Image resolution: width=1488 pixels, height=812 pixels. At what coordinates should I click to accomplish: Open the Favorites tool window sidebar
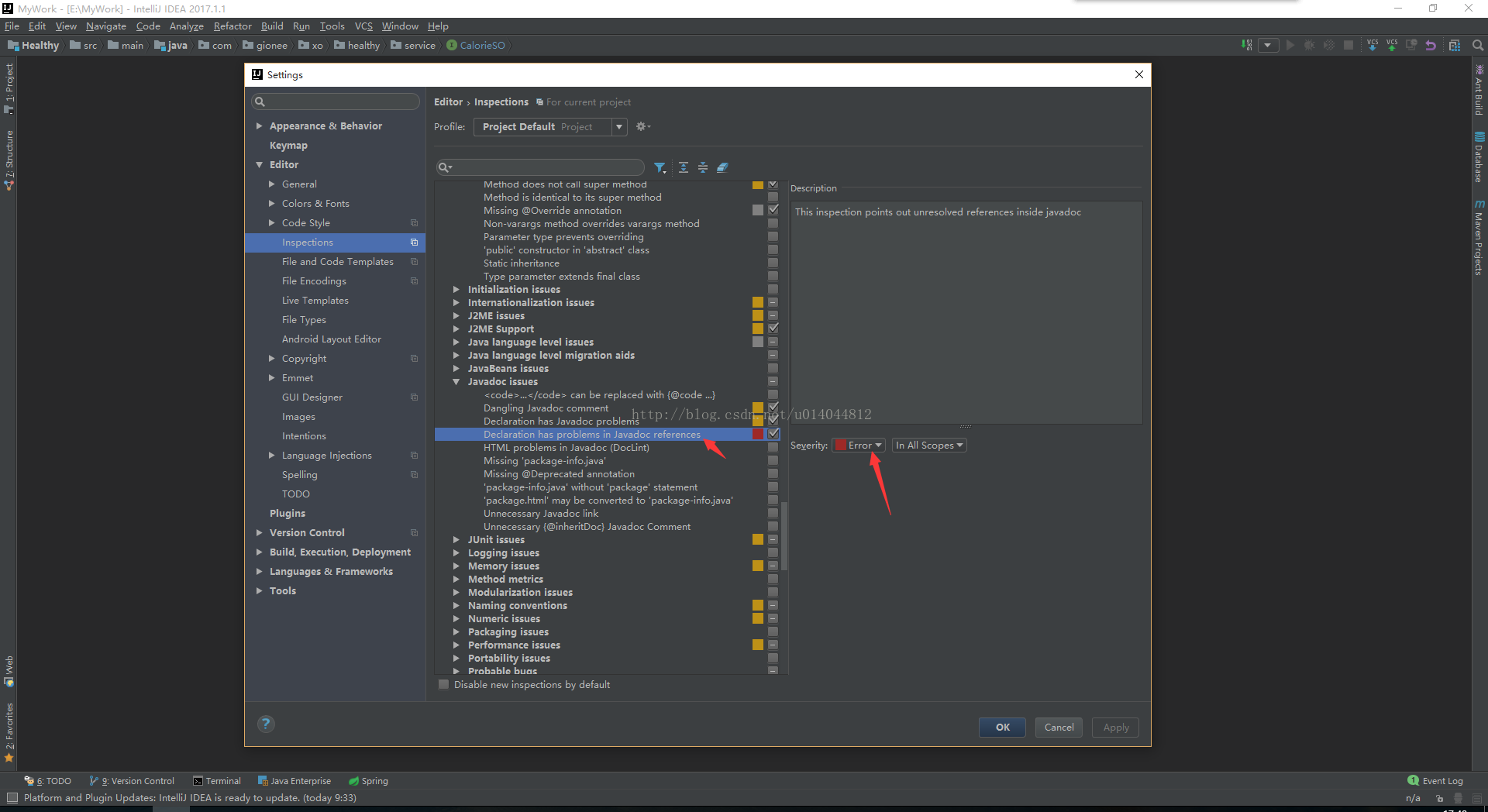click(9, 731)
